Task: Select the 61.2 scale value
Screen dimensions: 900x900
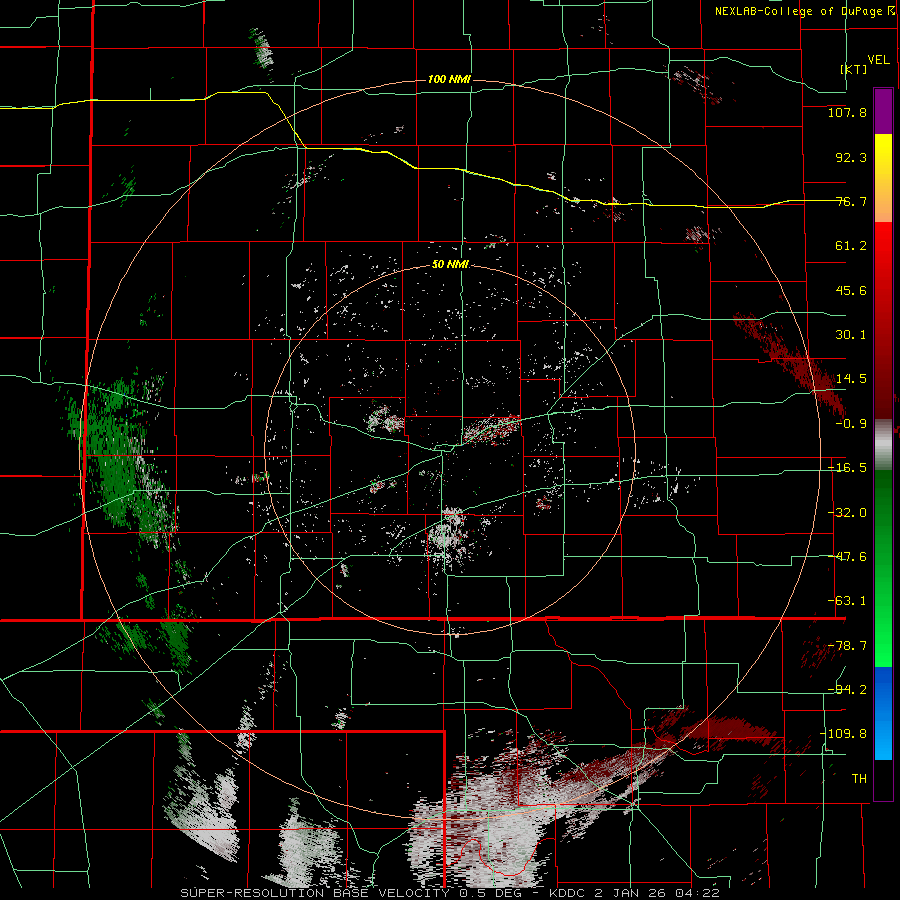Action: tap(851, 246)
